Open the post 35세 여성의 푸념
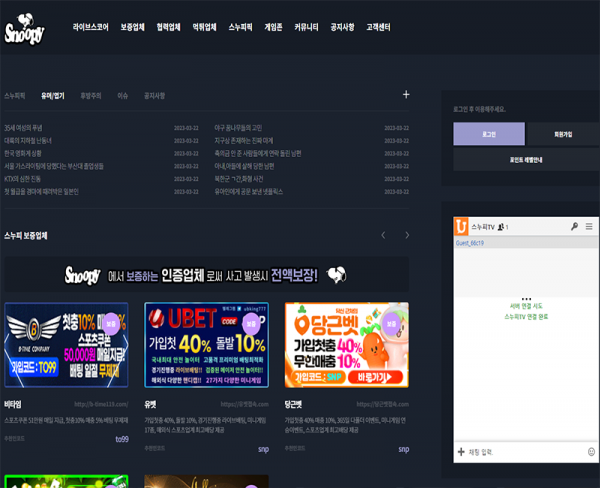Image resolution: width=600 pixels, height=488 pixels. [23, 128]
